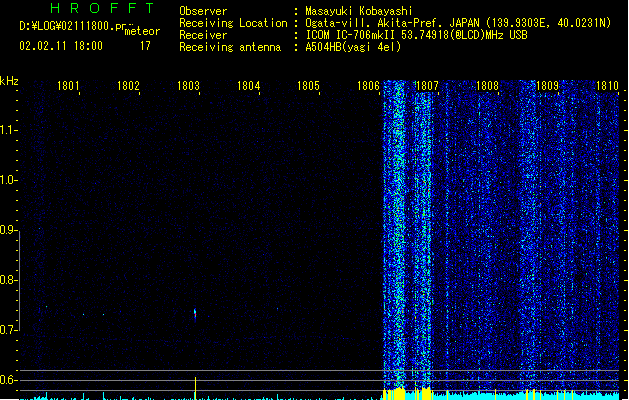Click the HROFFT title text
The height and width of the screenshot is (400, 629).
102,8
